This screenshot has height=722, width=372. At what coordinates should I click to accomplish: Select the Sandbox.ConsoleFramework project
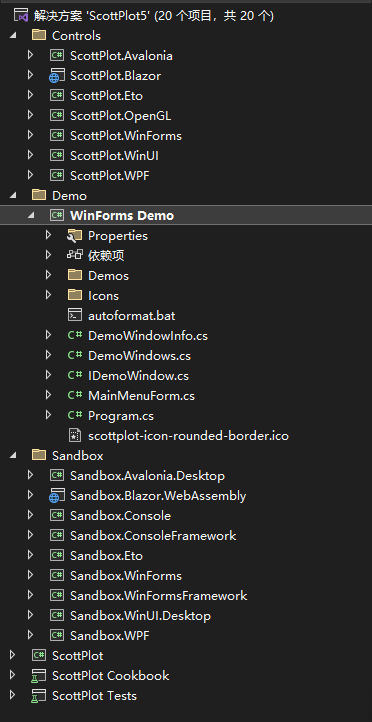(x=153, y=536)
